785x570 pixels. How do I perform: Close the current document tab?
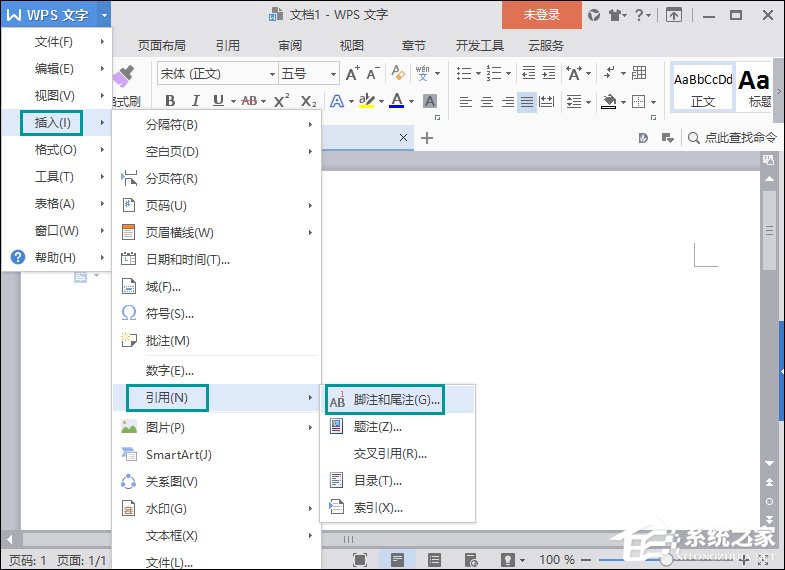point(404,137)
